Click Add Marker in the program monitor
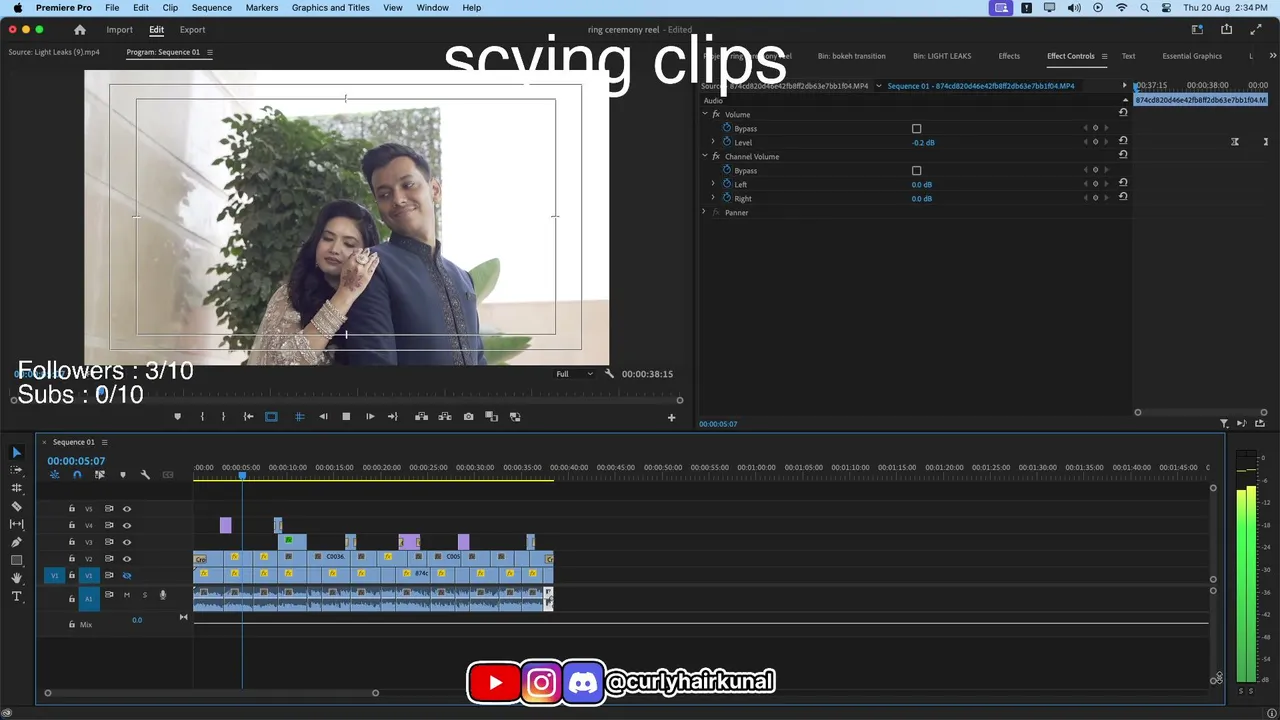 [x=178, y=417]
